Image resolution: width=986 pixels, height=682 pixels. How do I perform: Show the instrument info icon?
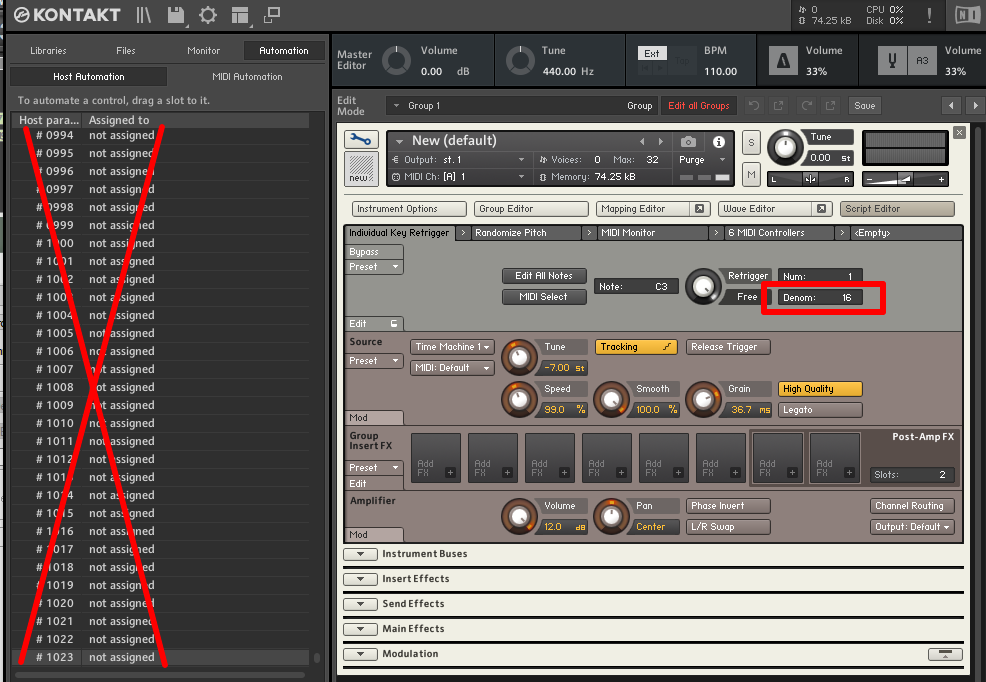tap(719, 141)
